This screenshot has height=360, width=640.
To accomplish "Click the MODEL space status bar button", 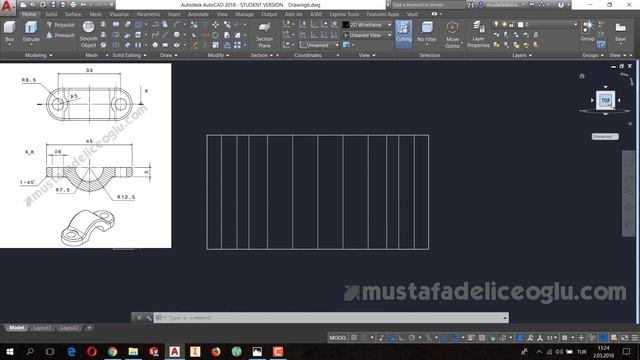I will [338, 338].
